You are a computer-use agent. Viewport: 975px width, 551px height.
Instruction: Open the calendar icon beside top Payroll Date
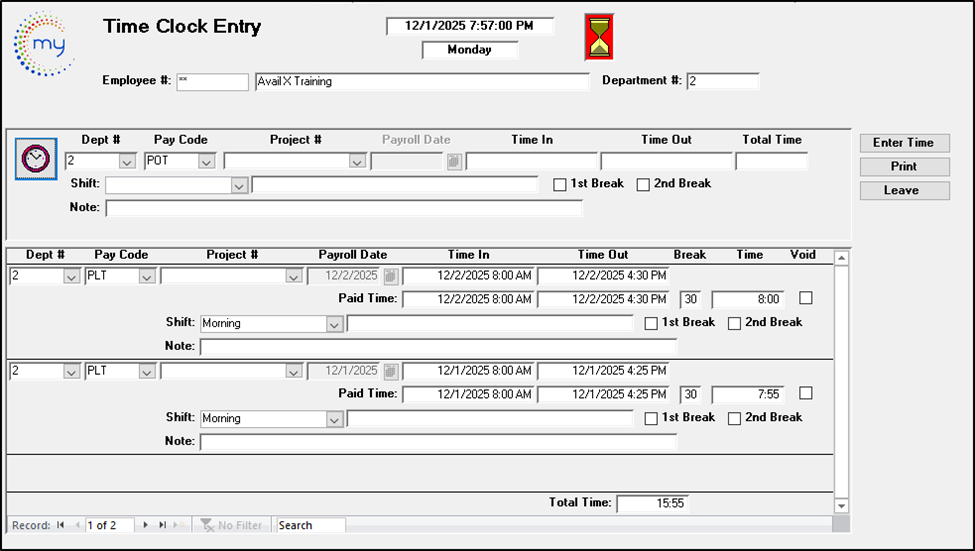click(454, 161)
